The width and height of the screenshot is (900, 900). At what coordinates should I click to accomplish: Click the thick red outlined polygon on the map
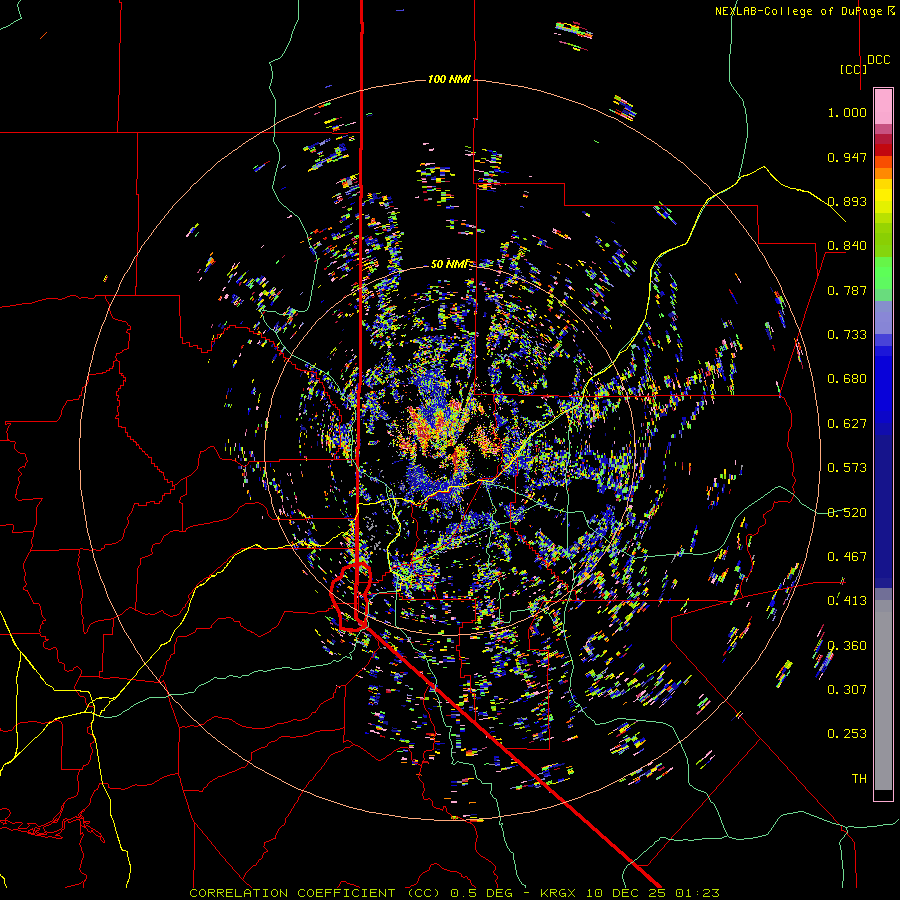click(351, 597)
